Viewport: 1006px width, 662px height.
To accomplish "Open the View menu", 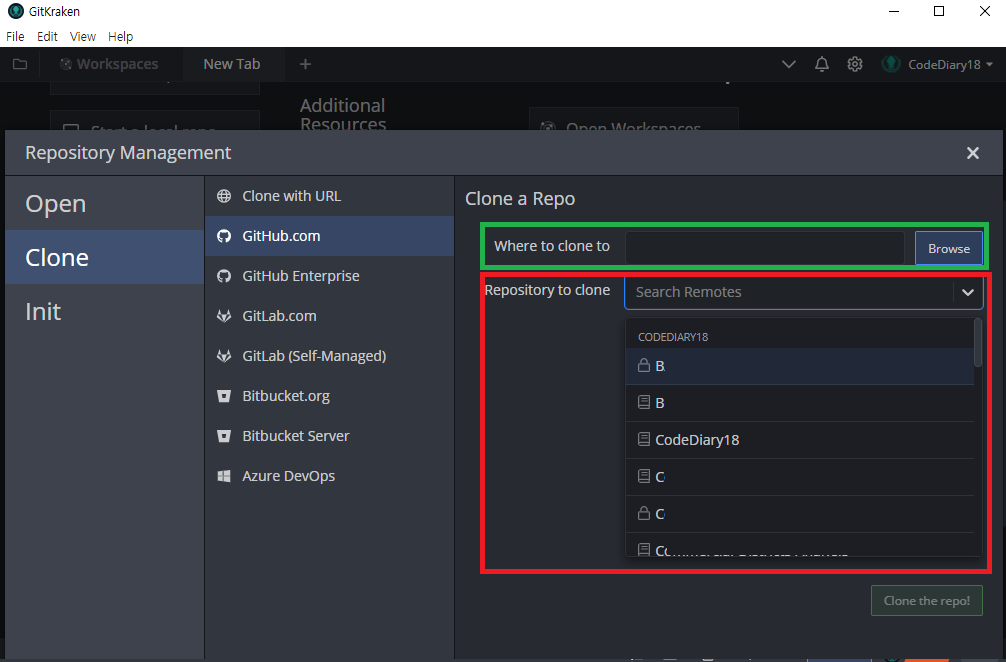I will (83, 37).
